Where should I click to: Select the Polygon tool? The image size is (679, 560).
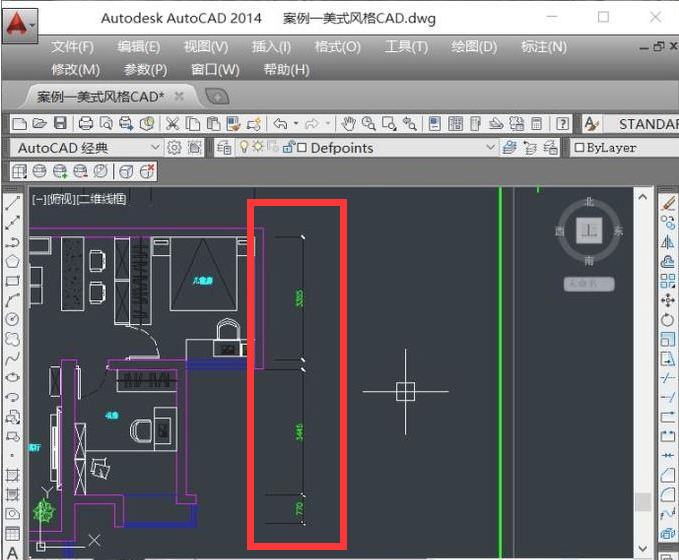pyautogui.click(x=13, y=261)
